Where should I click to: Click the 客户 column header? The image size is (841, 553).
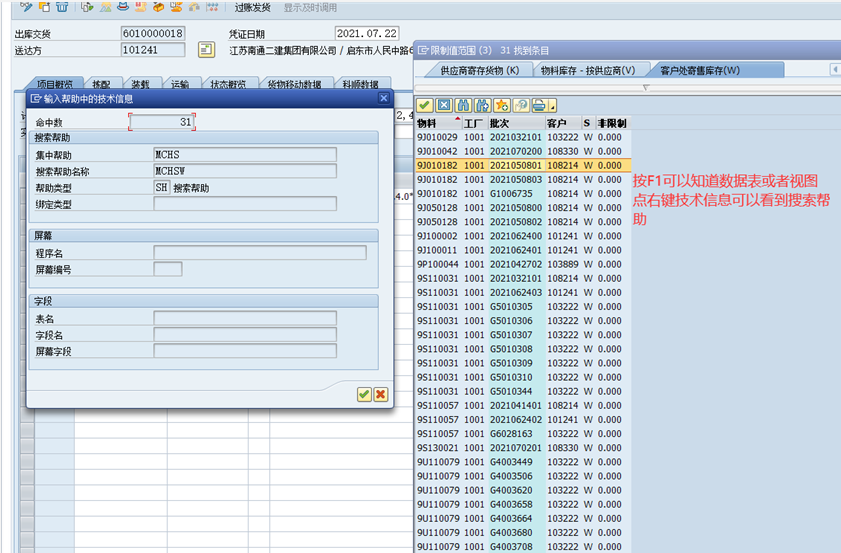[x=563, y=123]
